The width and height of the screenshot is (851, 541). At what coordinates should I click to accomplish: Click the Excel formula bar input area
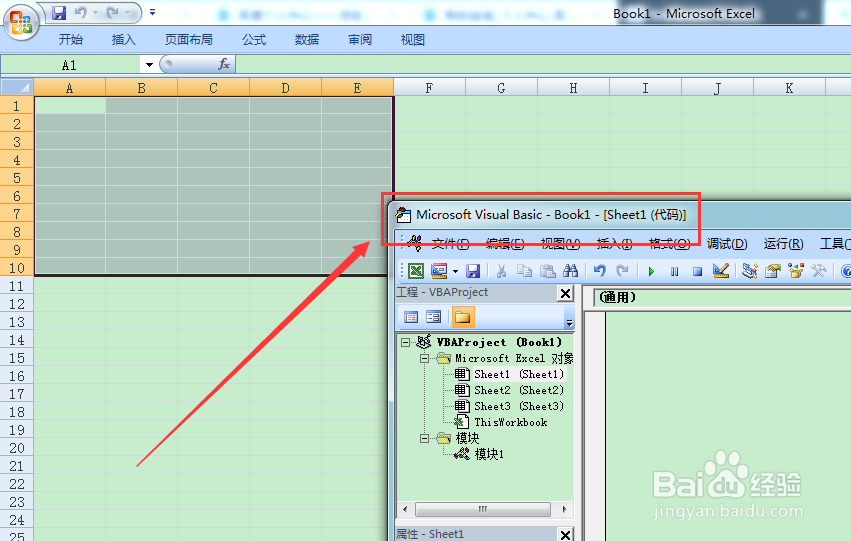(543, 65)
